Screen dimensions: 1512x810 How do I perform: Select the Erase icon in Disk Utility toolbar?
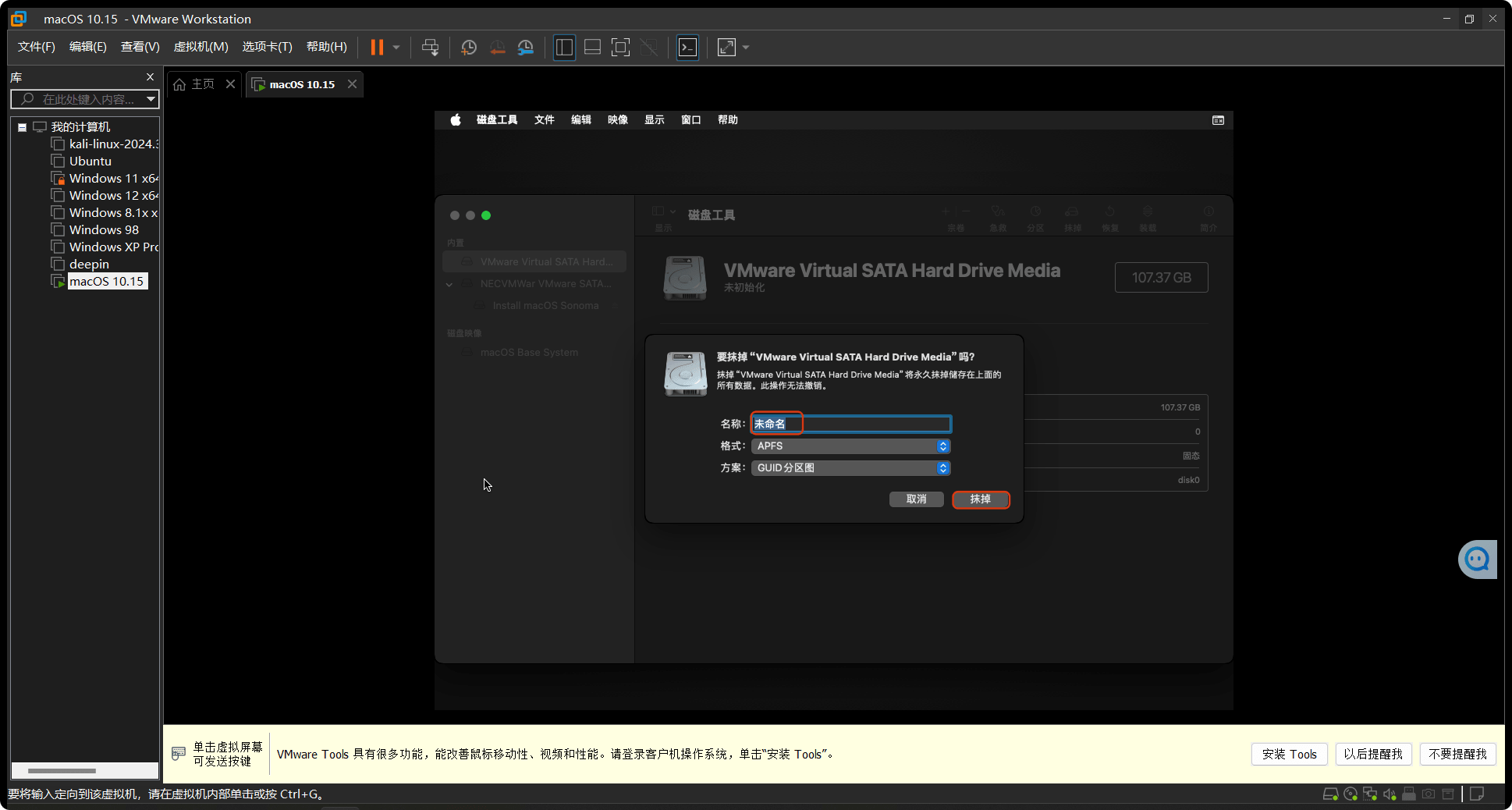coord(1073,217)
